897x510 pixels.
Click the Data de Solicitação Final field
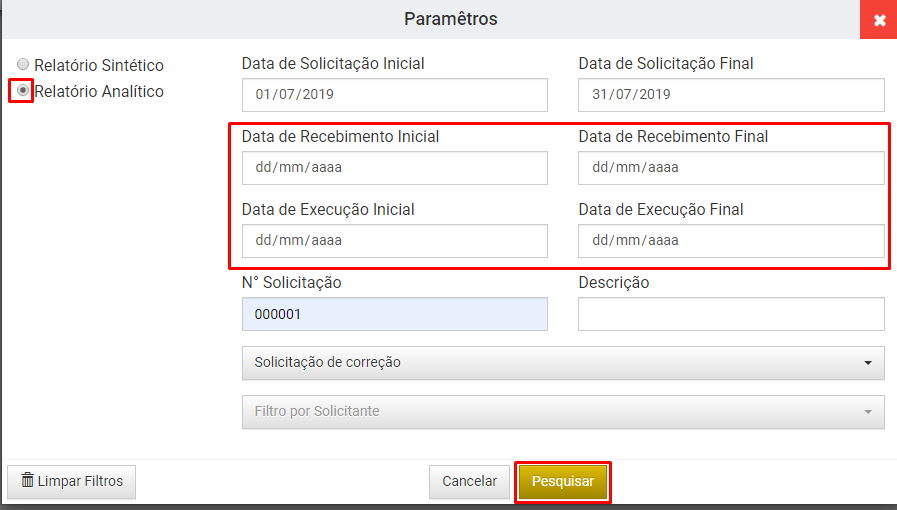pos(731,95)
